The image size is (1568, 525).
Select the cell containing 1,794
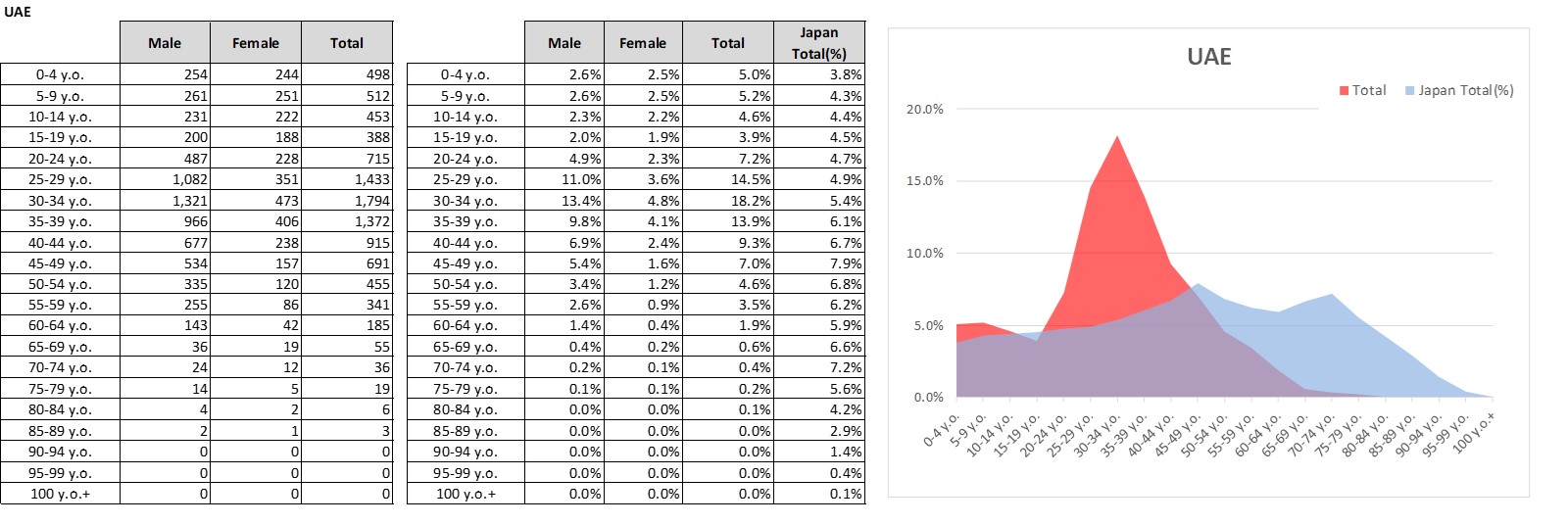347,201
